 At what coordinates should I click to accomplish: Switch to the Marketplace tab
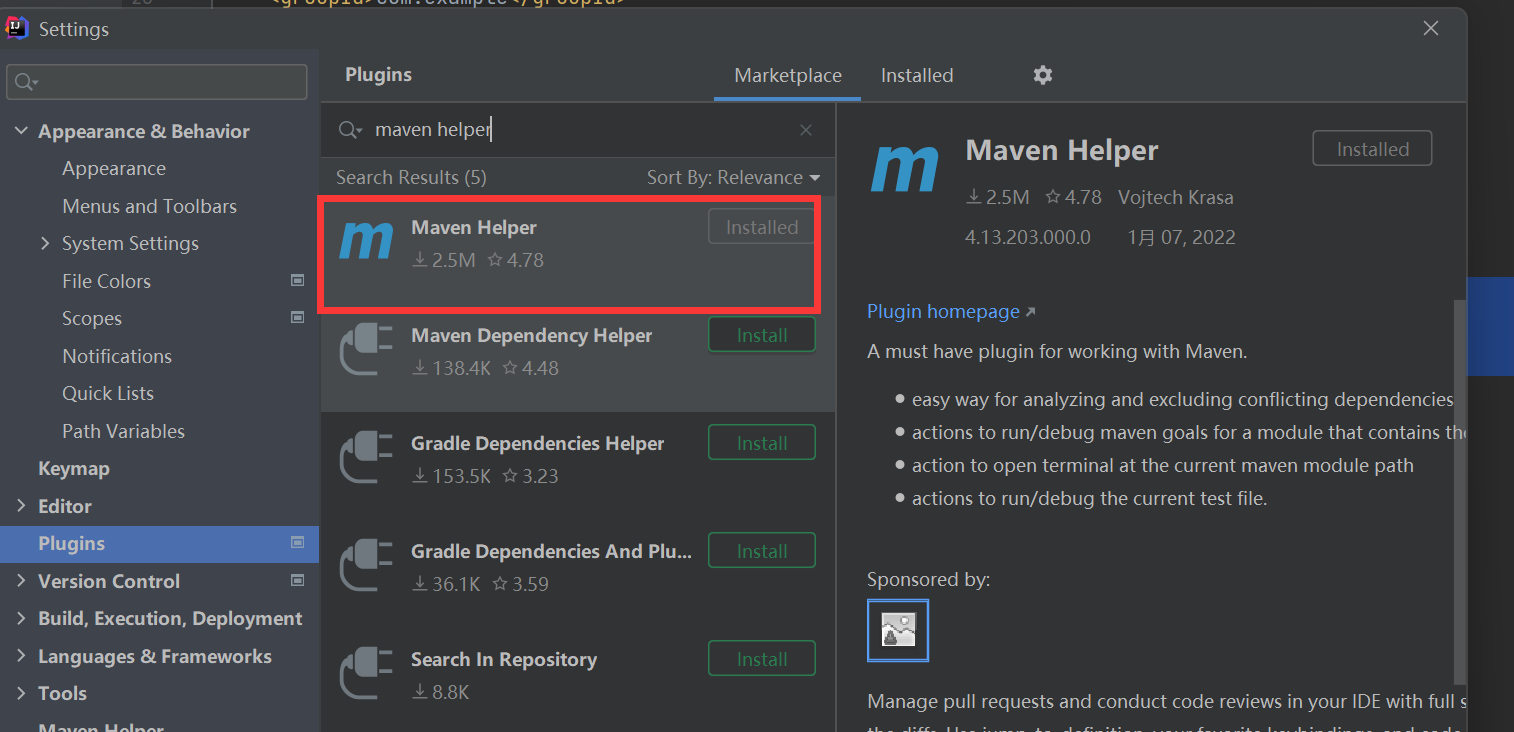pyautogui.click(x=788, y=76)
